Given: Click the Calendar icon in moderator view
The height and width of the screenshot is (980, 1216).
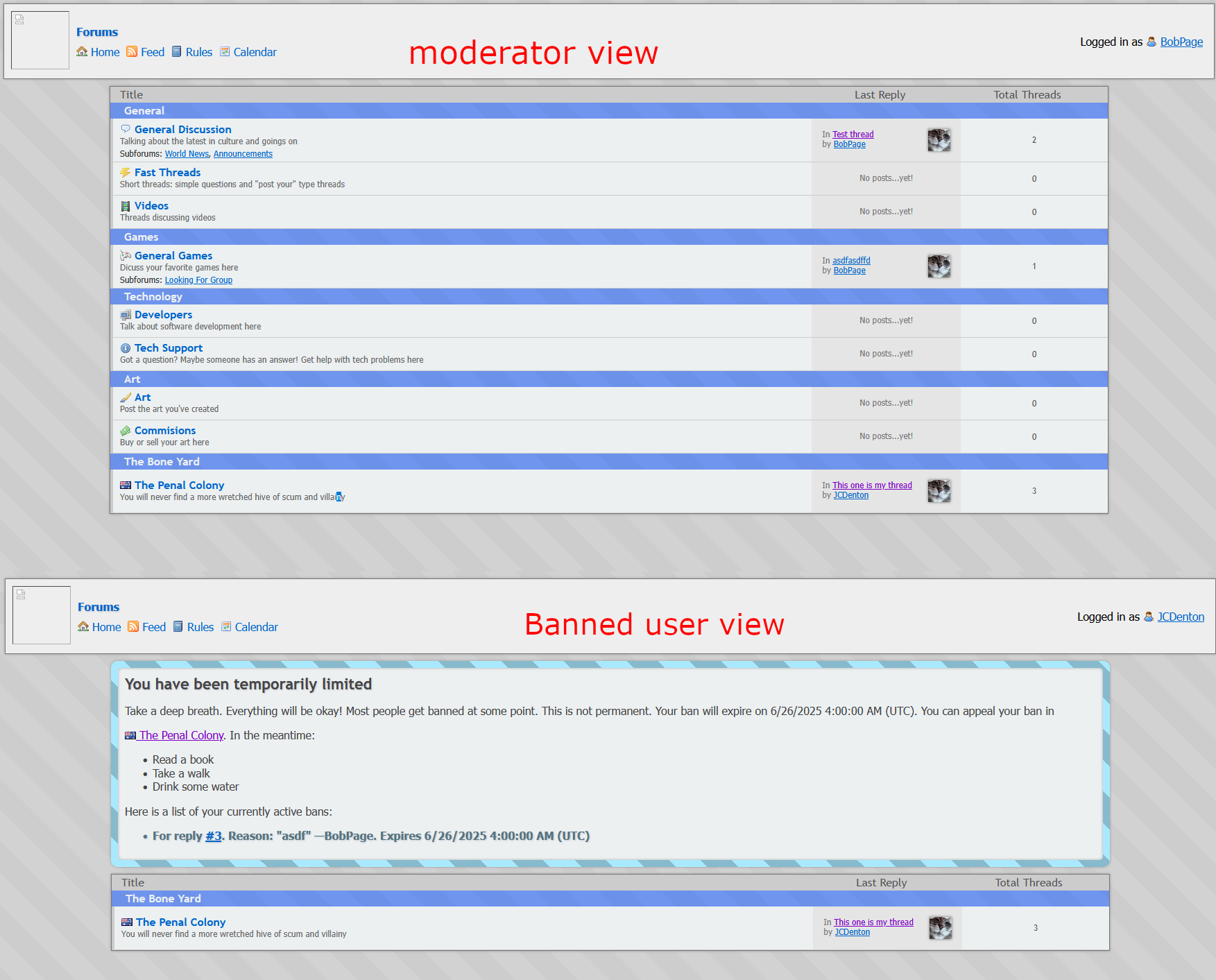Looking at the screenshot, I should pyautogui.click(x=225, y=52).
